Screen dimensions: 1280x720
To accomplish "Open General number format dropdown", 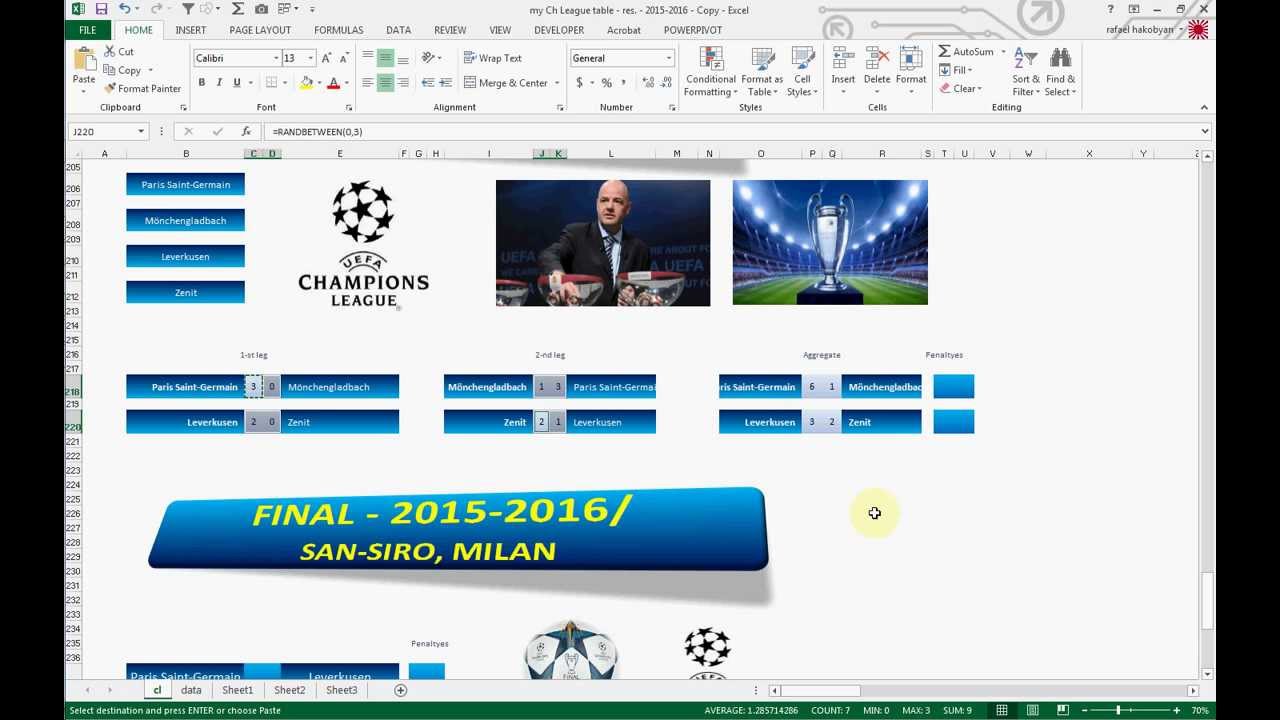I will tap(669, 58).
